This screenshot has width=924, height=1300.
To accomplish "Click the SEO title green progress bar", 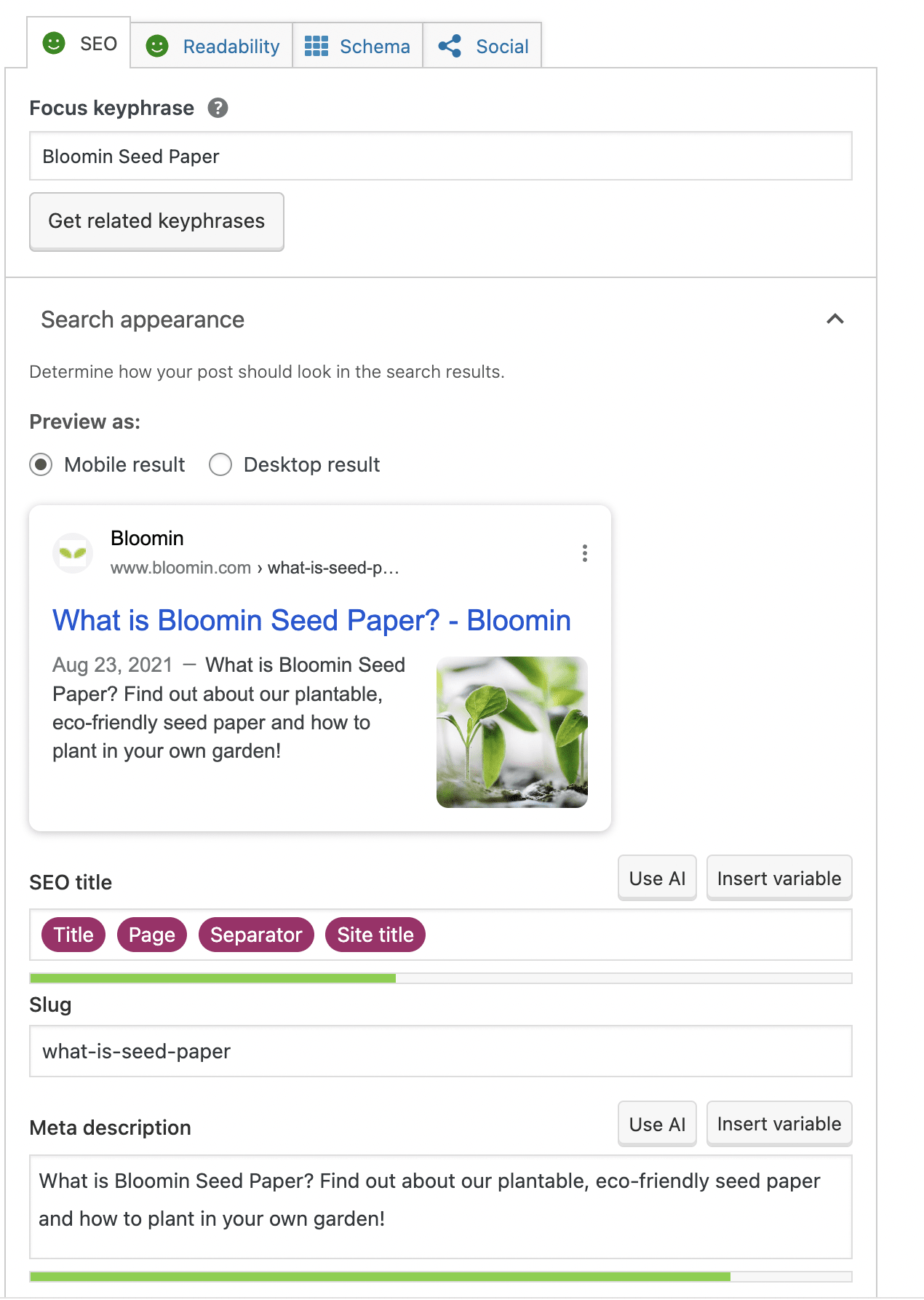I will [x=212, y=978].
